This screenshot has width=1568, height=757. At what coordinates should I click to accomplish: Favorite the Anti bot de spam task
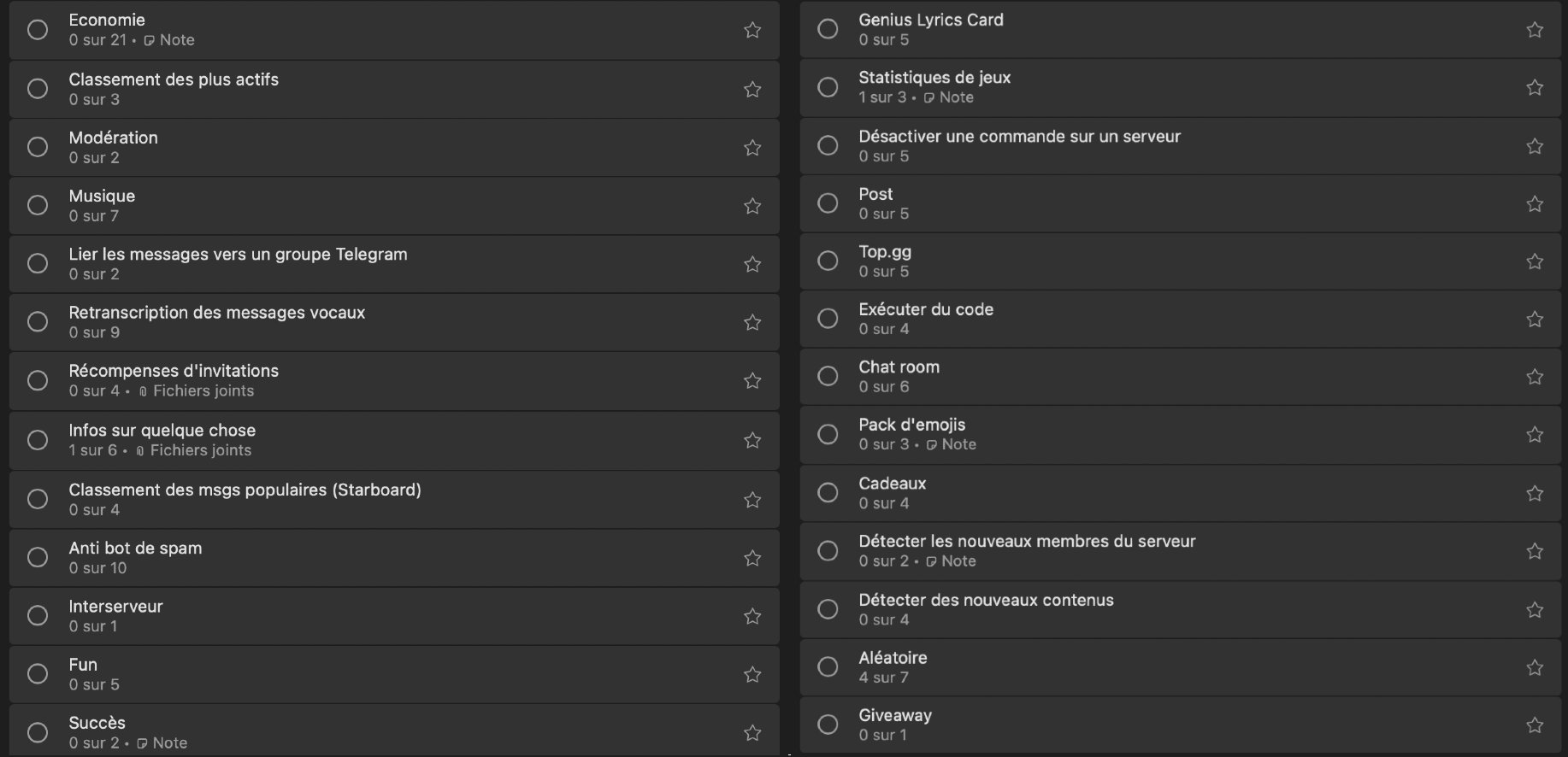click(x=752, y=558)
